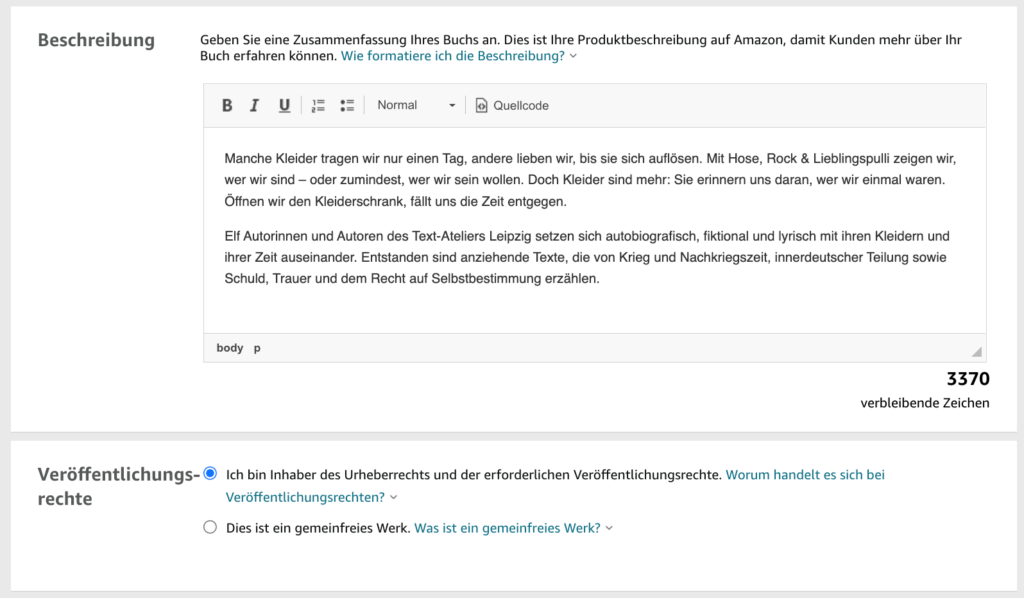1024x598 pixels.
Task: Select the 'gemeinfreies Werk' option
Action: (209, 528)
